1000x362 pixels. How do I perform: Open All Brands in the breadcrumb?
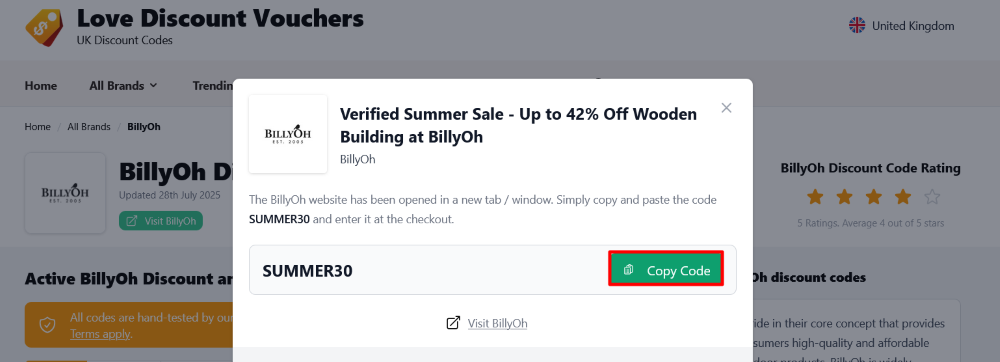coord(89,127)
